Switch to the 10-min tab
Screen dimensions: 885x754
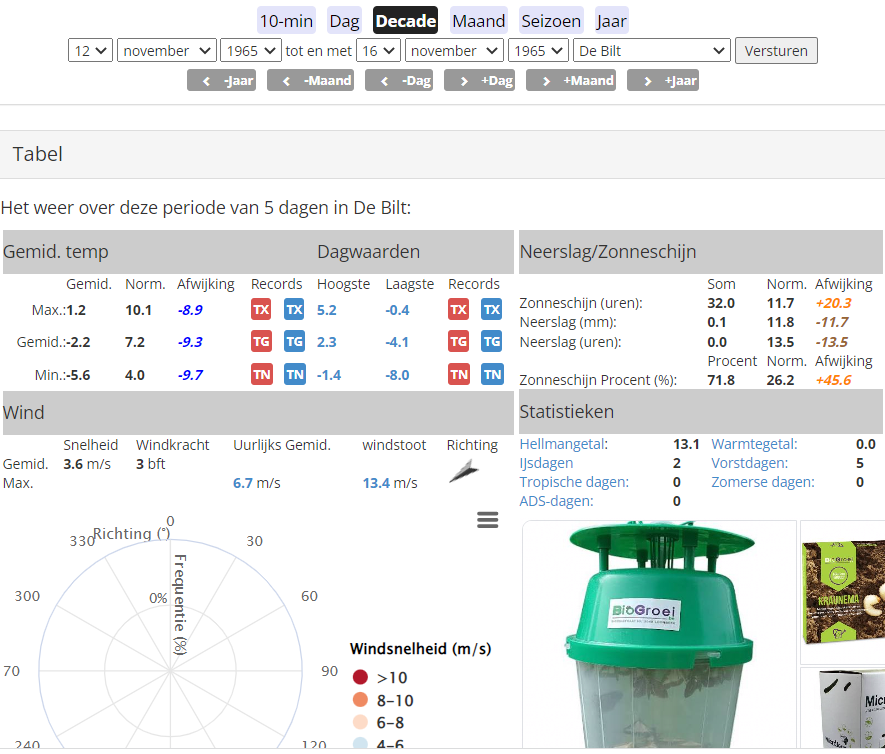(286, 21)
